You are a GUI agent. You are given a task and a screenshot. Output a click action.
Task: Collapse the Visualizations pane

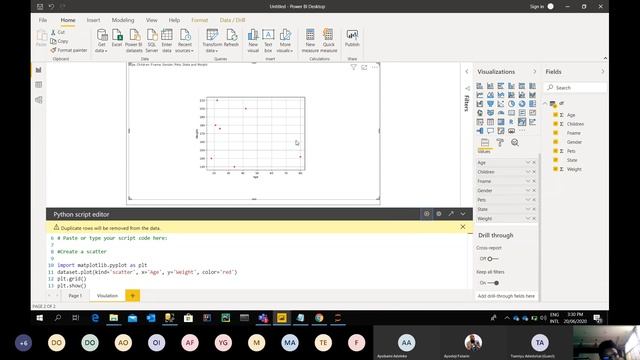tap(535, 71)
